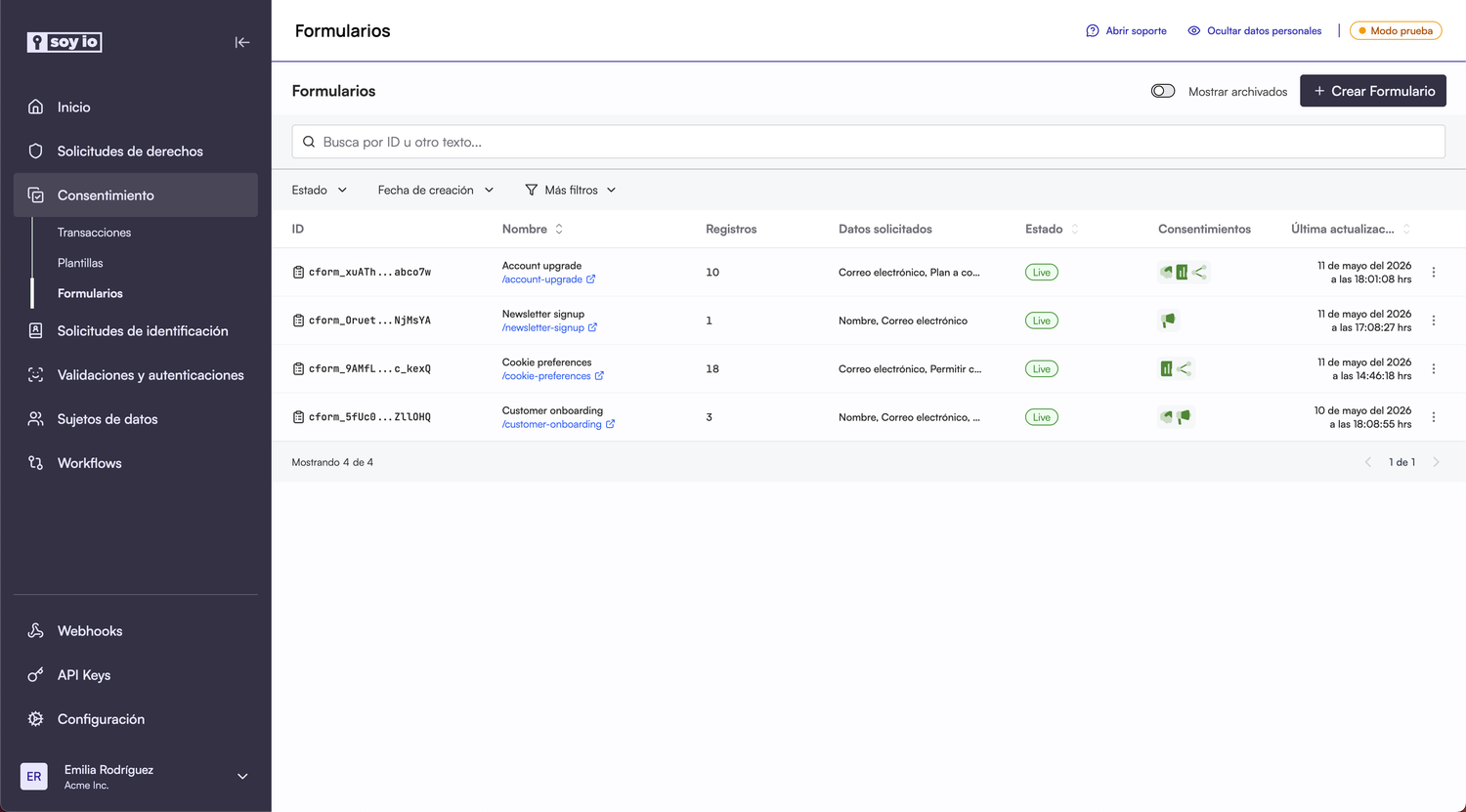Click the Sujetos de datos people icon
1466x812 pixels.
pos(36,418)
